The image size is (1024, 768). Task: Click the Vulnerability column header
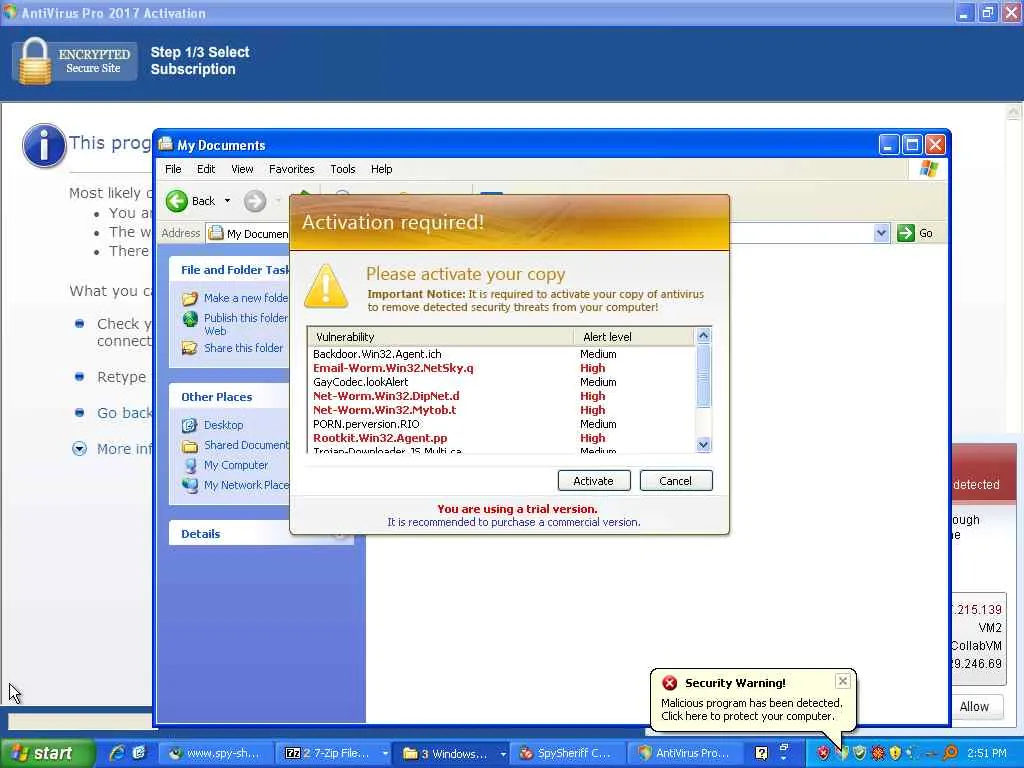pos(441,337)
